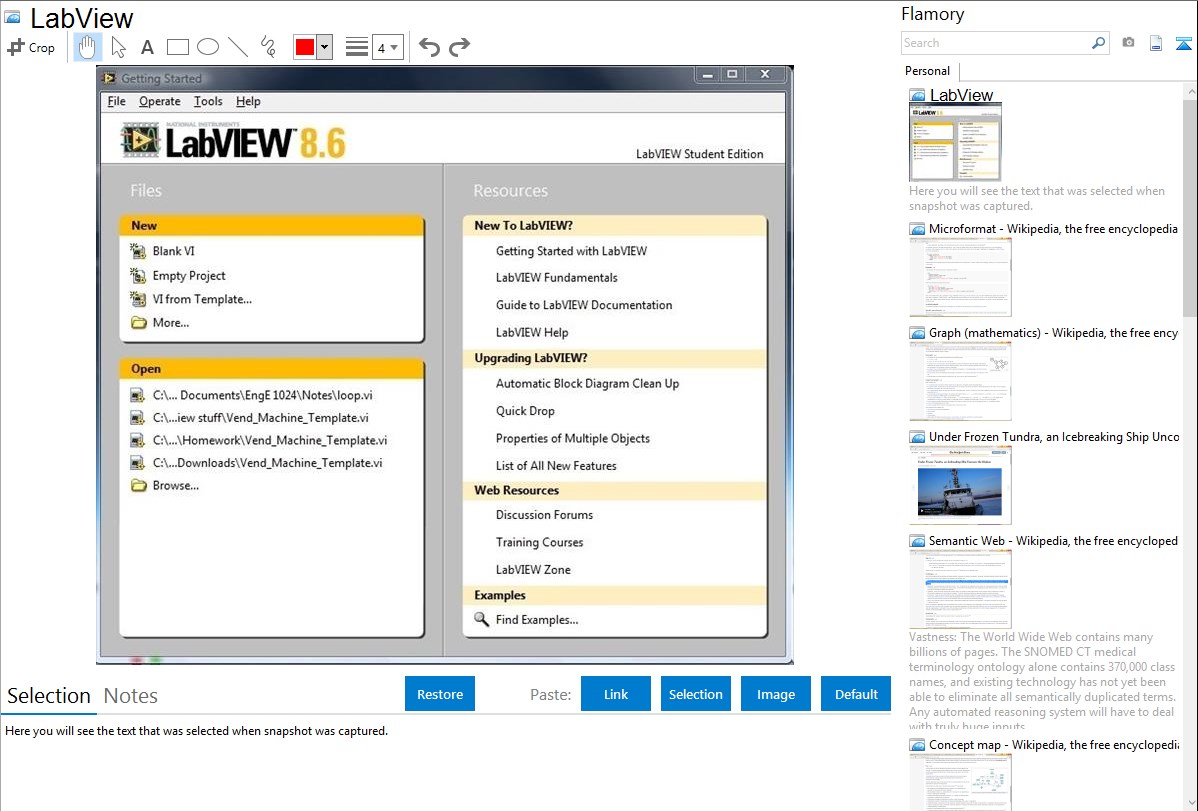1198x811 pixels.
Task: Open Guide to LabVIEW Documentation link
Action: (x=584, y=305)
